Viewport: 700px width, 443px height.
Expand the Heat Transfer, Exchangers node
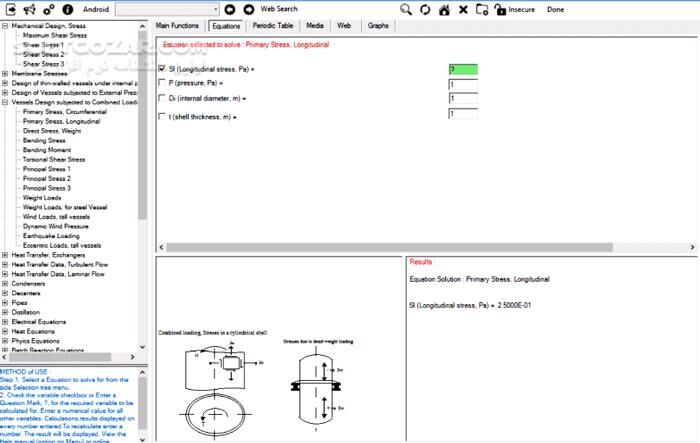coord(6,254)
